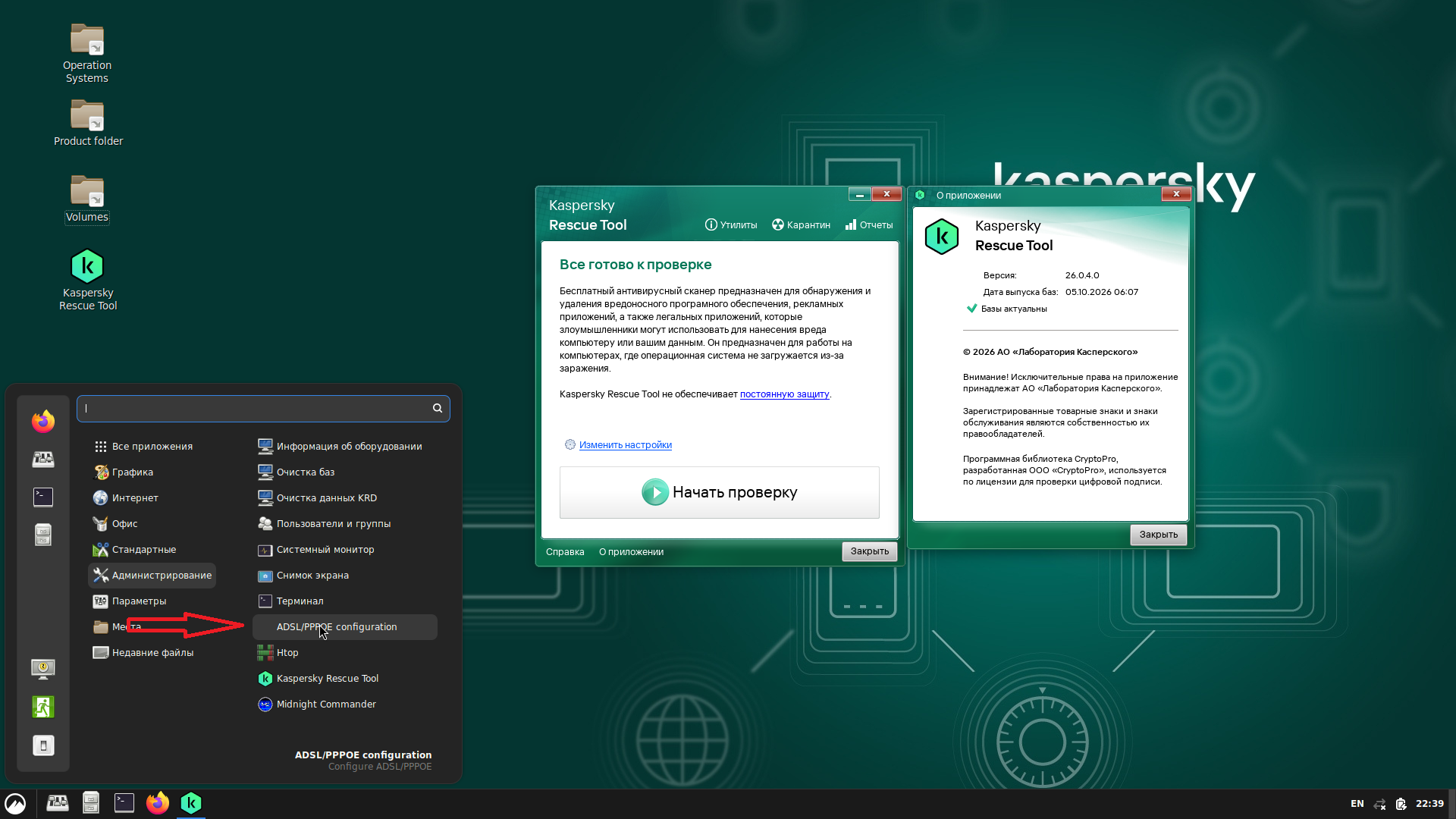Viewport: 1456px width, 819px height.
Task: Click the taskbar start menu button
Action: [x=15, y=803]
